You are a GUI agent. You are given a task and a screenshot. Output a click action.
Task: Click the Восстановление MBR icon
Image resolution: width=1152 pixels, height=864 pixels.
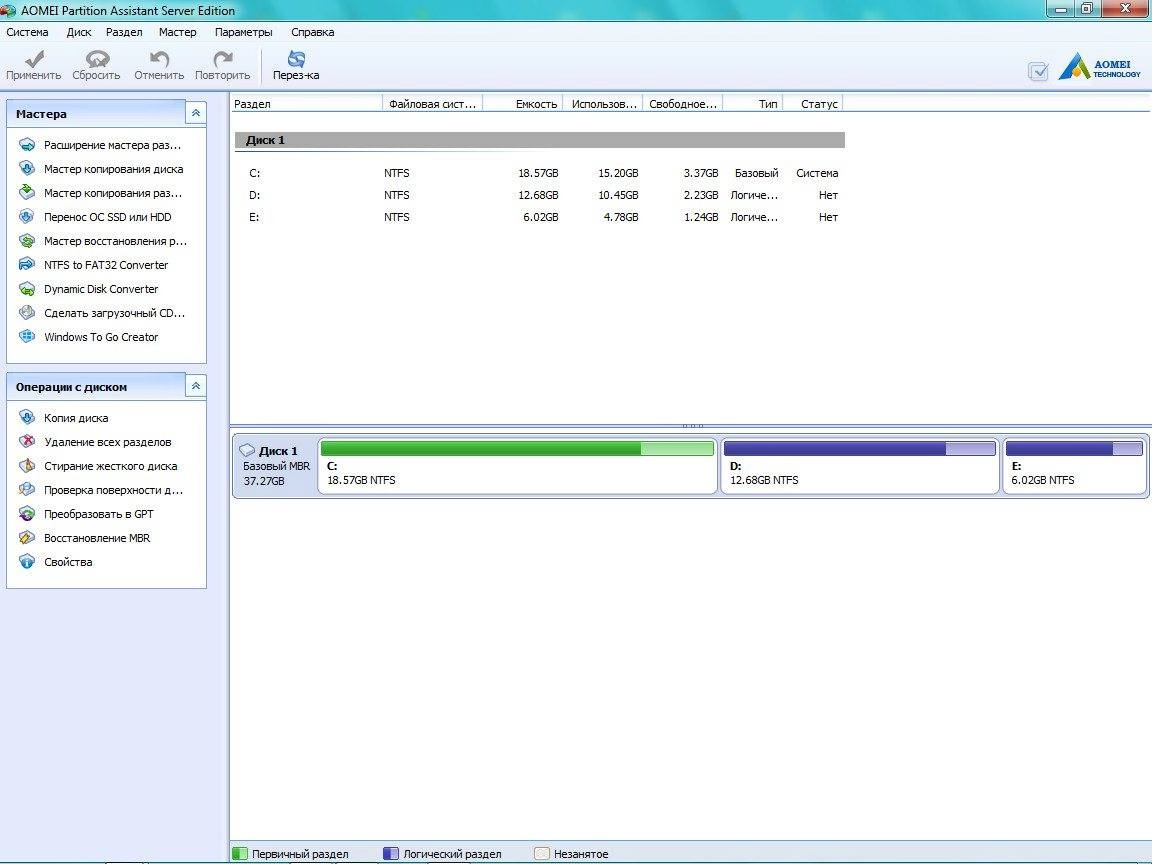click(27, 538)
